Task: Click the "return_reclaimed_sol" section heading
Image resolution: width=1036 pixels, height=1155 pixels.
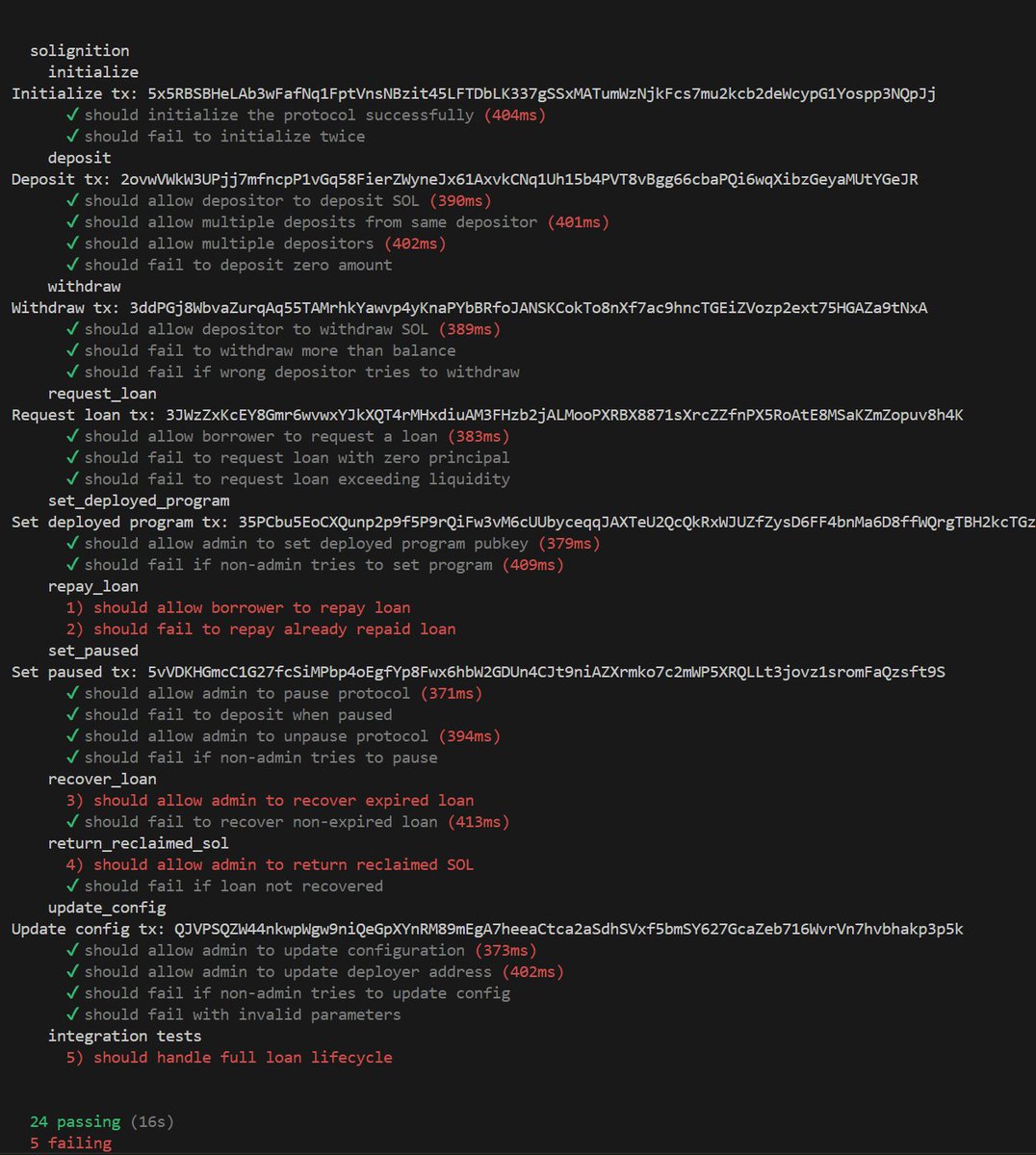Action: (x=139, y=843)
